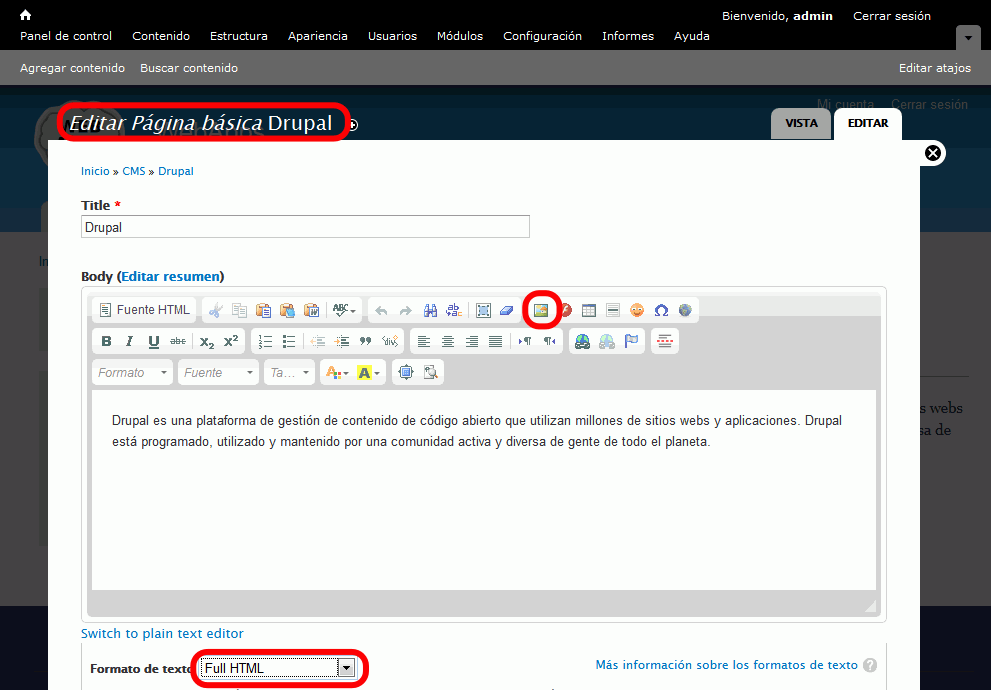Click the Decrease Indent icon
Screen dimensions: 991x690
point(317,341)
